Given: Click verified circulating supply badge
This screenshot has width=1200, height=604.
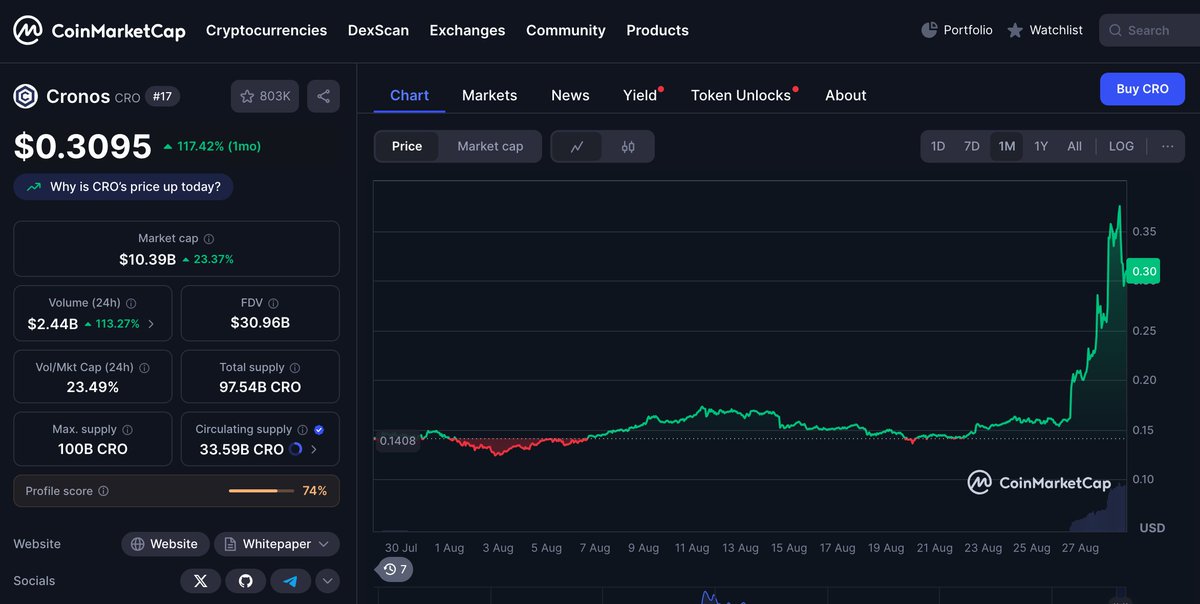Looking at the screenshot, I should click(x=319, y=429).
